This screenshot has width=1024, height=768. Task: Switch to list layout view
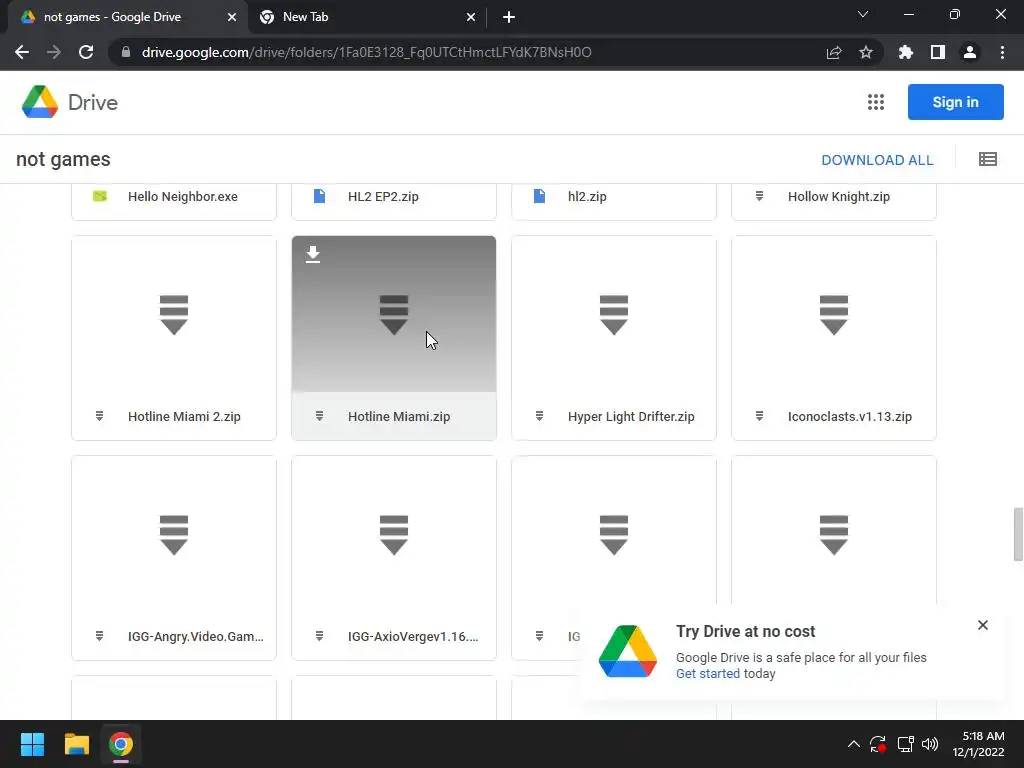pos(987,159)
